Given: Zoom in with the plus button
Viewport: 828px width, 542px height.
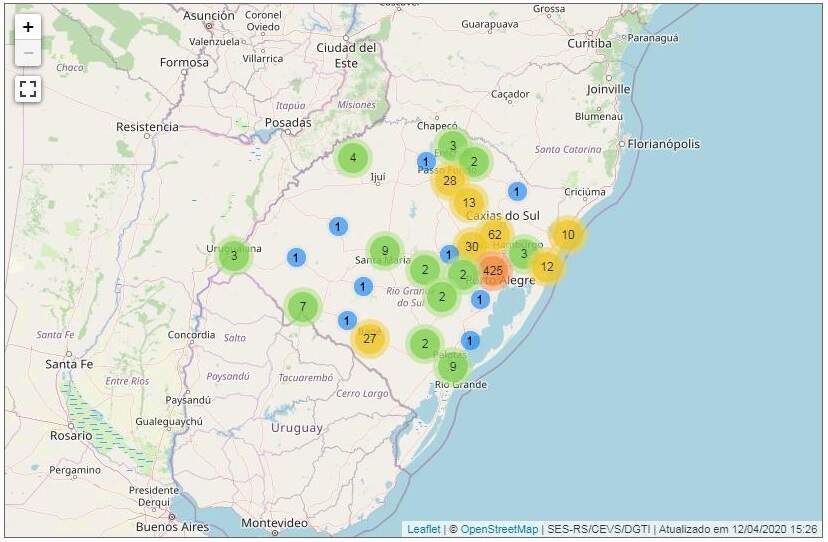Looking at the screenshot, I should (x=28, y=27).
